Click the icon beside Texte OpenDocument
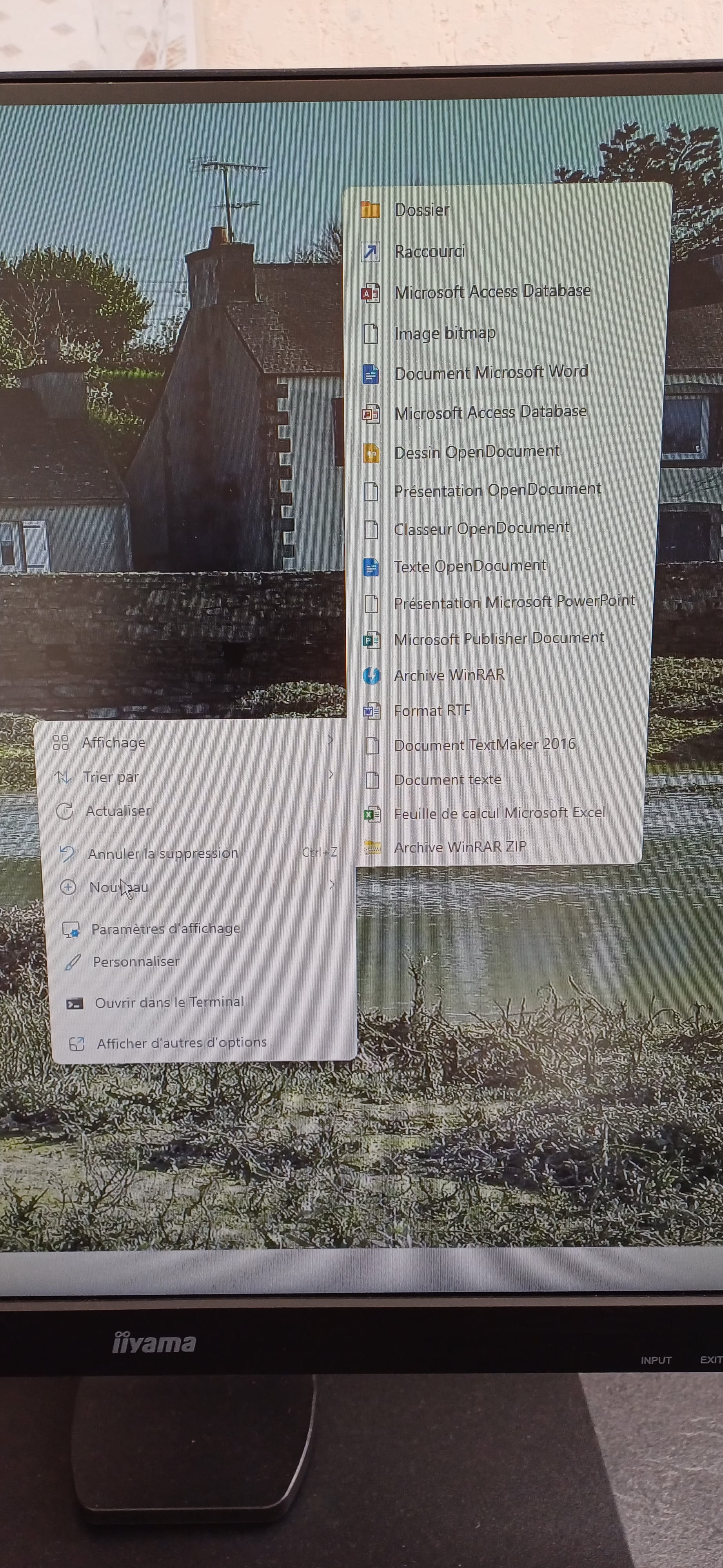Viewport: 723px width, 1568px height. pos(371,567)
